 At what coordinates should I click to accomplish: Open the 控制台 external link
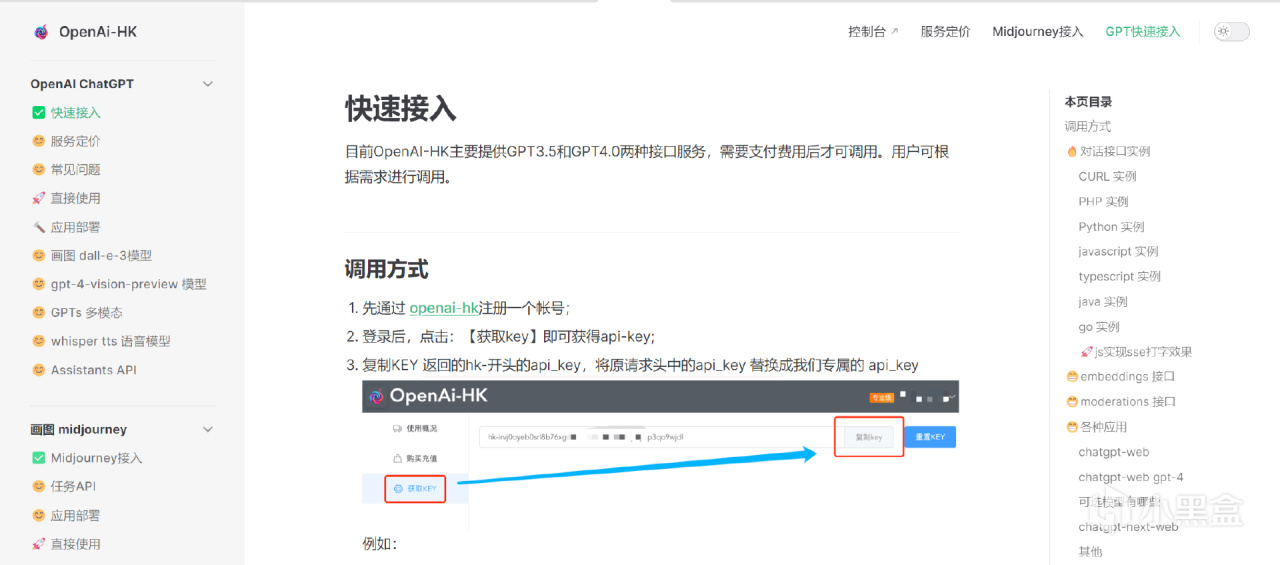(x=873, y=32)
